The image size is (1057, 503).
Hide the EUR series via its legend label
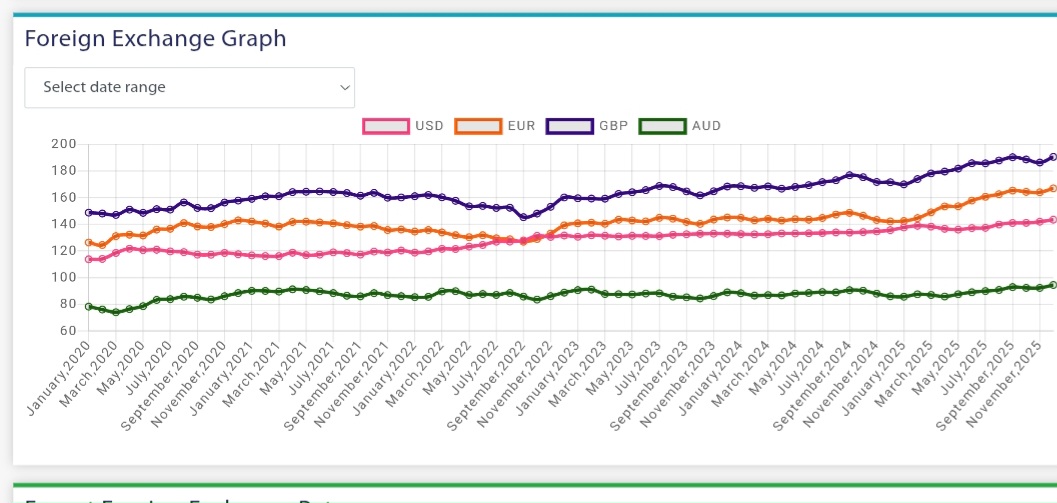click(x=521, y=126)
